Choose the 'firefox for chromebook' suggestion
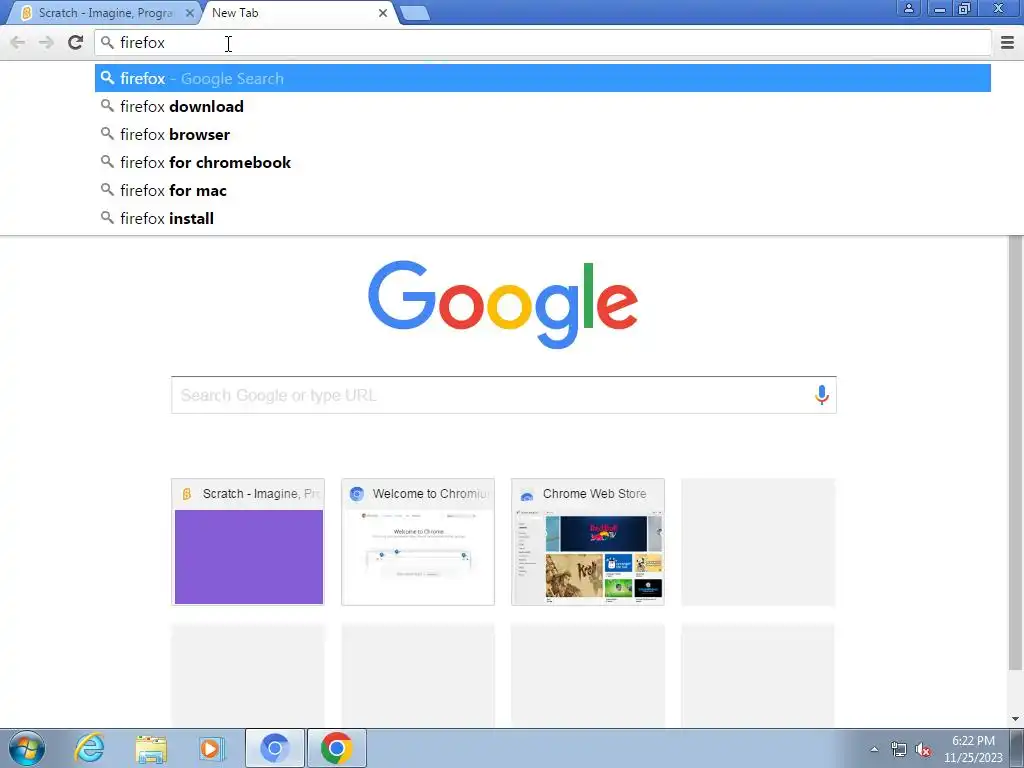This screenshot has width=1024, height=768. point(543,163)
